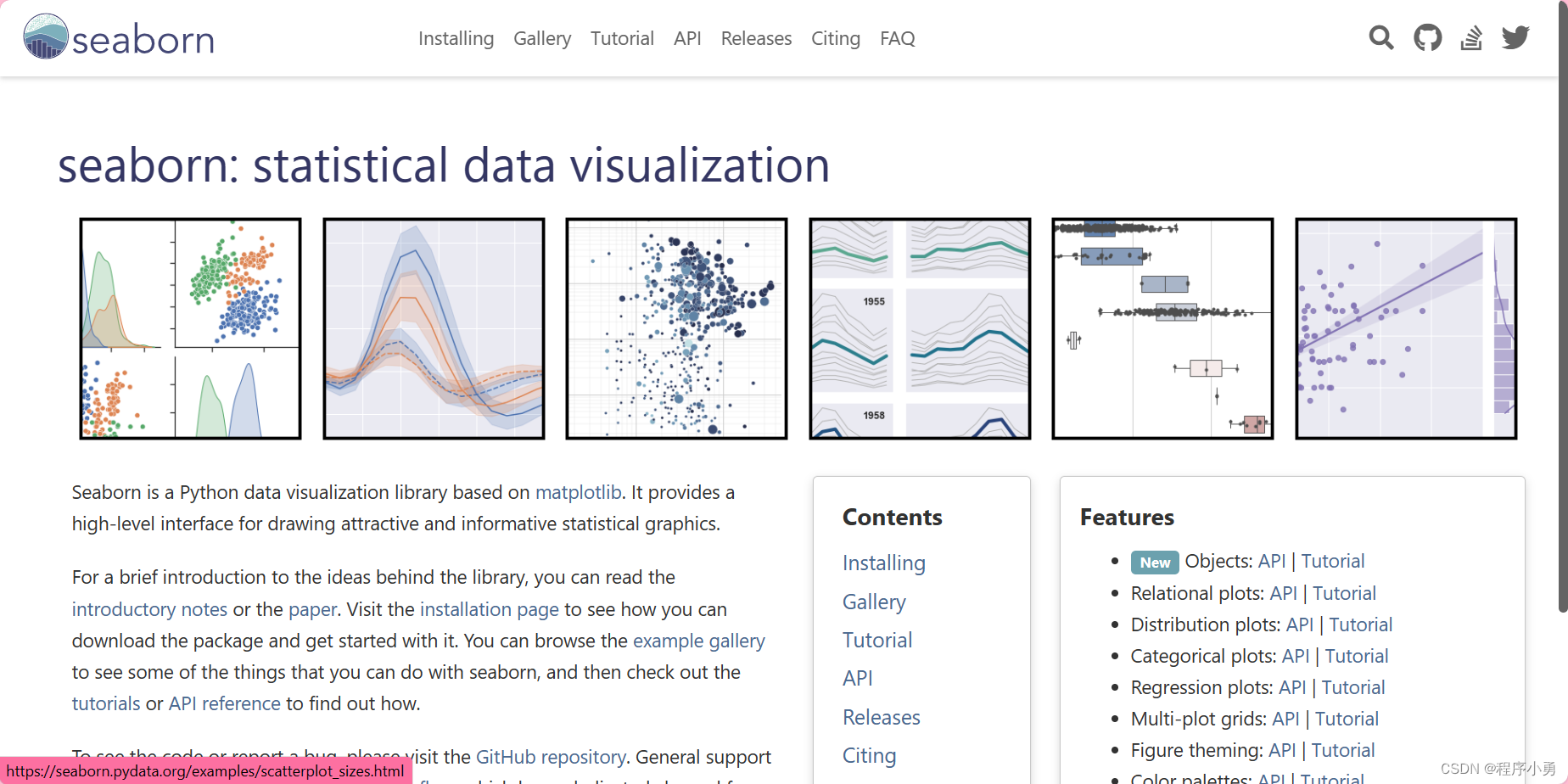Open the purple regression jointplot thumbnail

click(1406, 328)
